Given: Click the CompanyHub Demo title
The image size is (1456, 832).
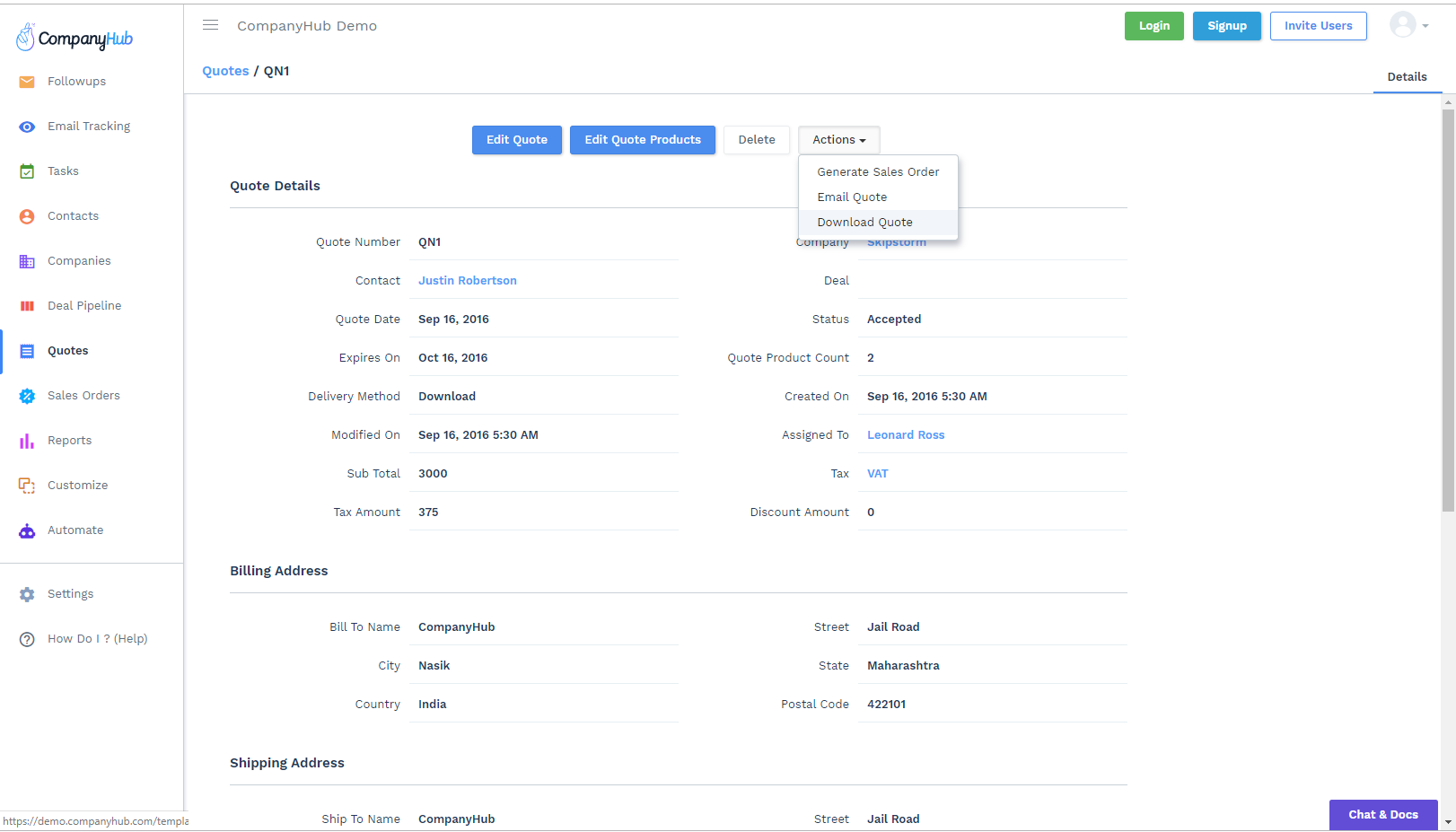Looking at the screenshot, I should [307, 26].
